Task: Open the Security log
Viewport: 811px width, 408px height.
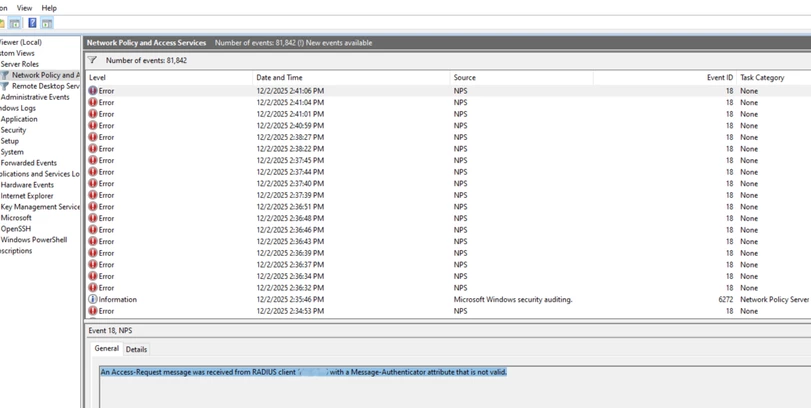Action: point(13,130)
